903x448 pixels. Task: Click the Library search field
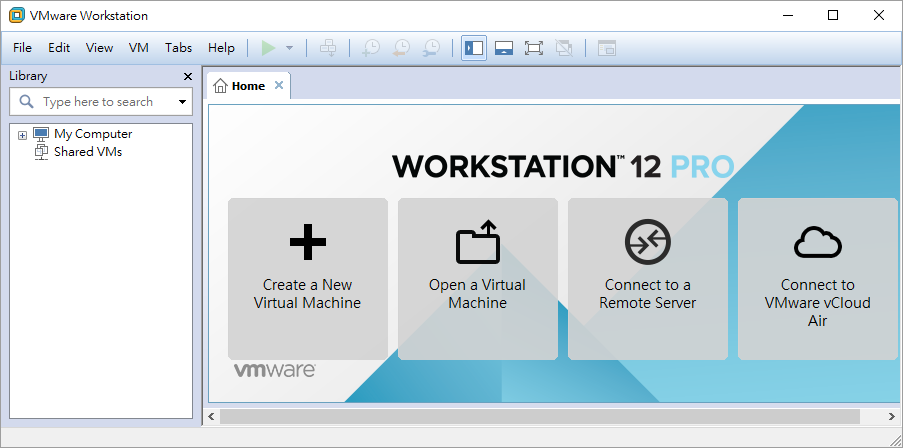101,102
